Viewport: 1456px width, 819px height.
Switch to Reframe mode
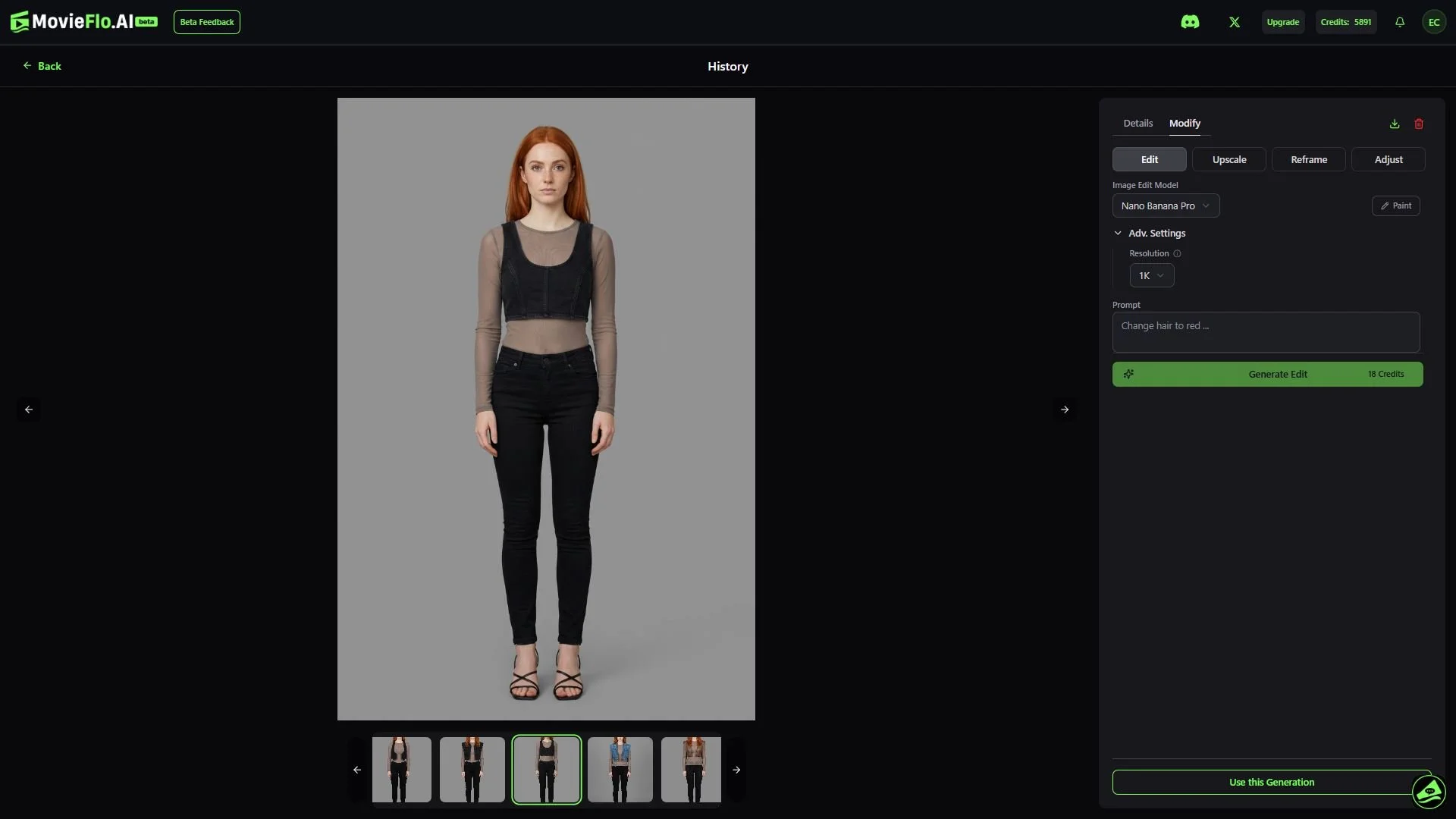[1309, 159]
